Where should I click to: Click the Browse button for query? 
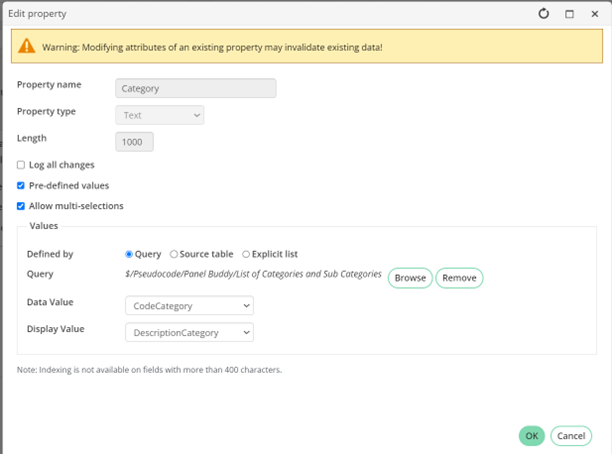tap(410, 278)
